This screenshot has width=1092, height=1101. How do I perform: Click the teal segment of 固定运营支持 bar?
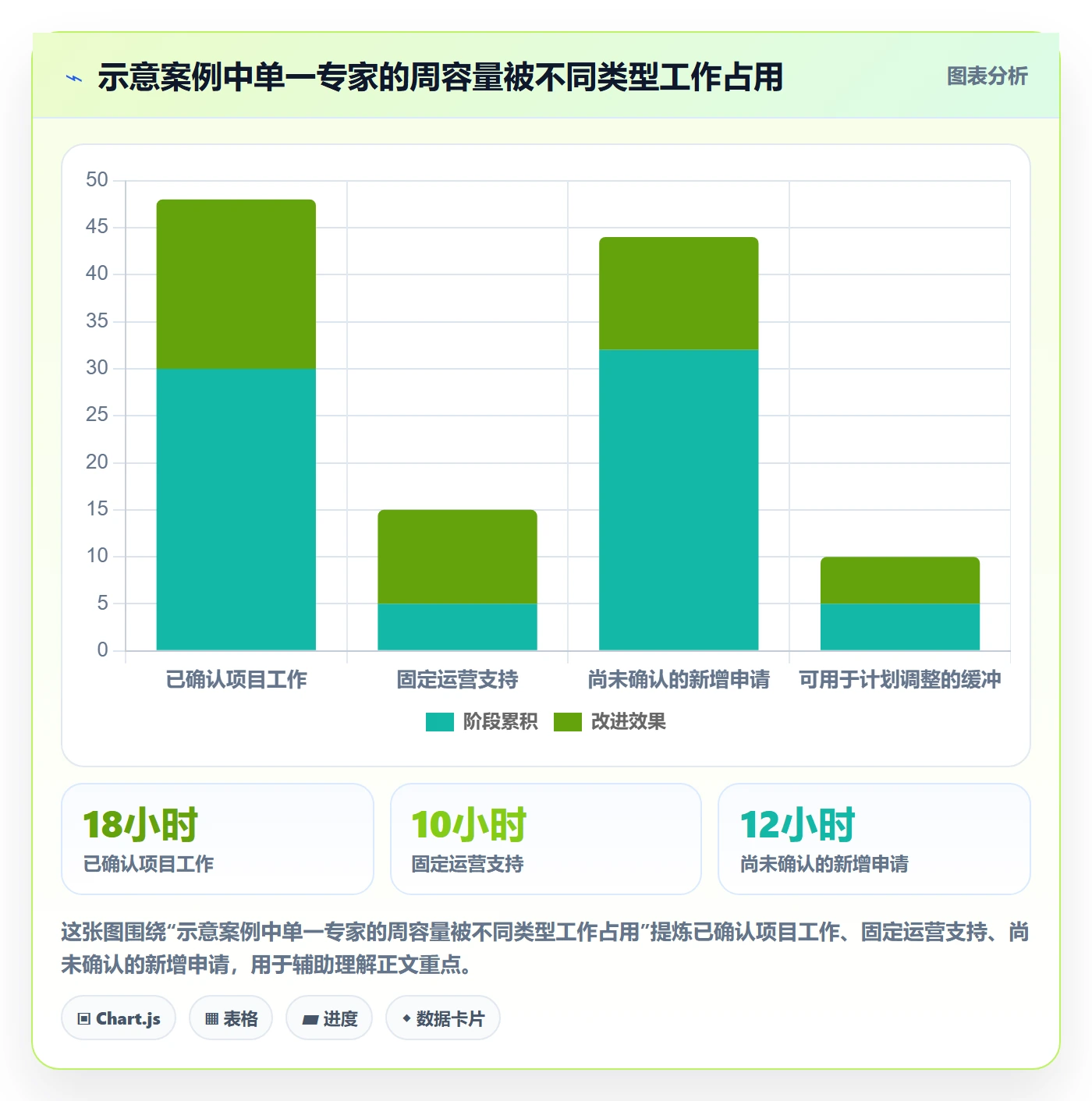pos(458,627)
